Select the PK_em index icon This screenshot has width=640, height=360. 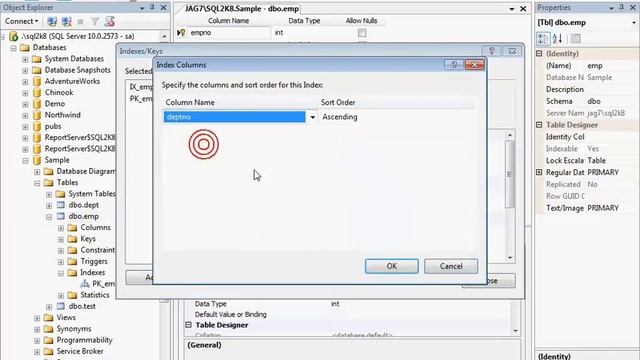[x=85, y=284]
